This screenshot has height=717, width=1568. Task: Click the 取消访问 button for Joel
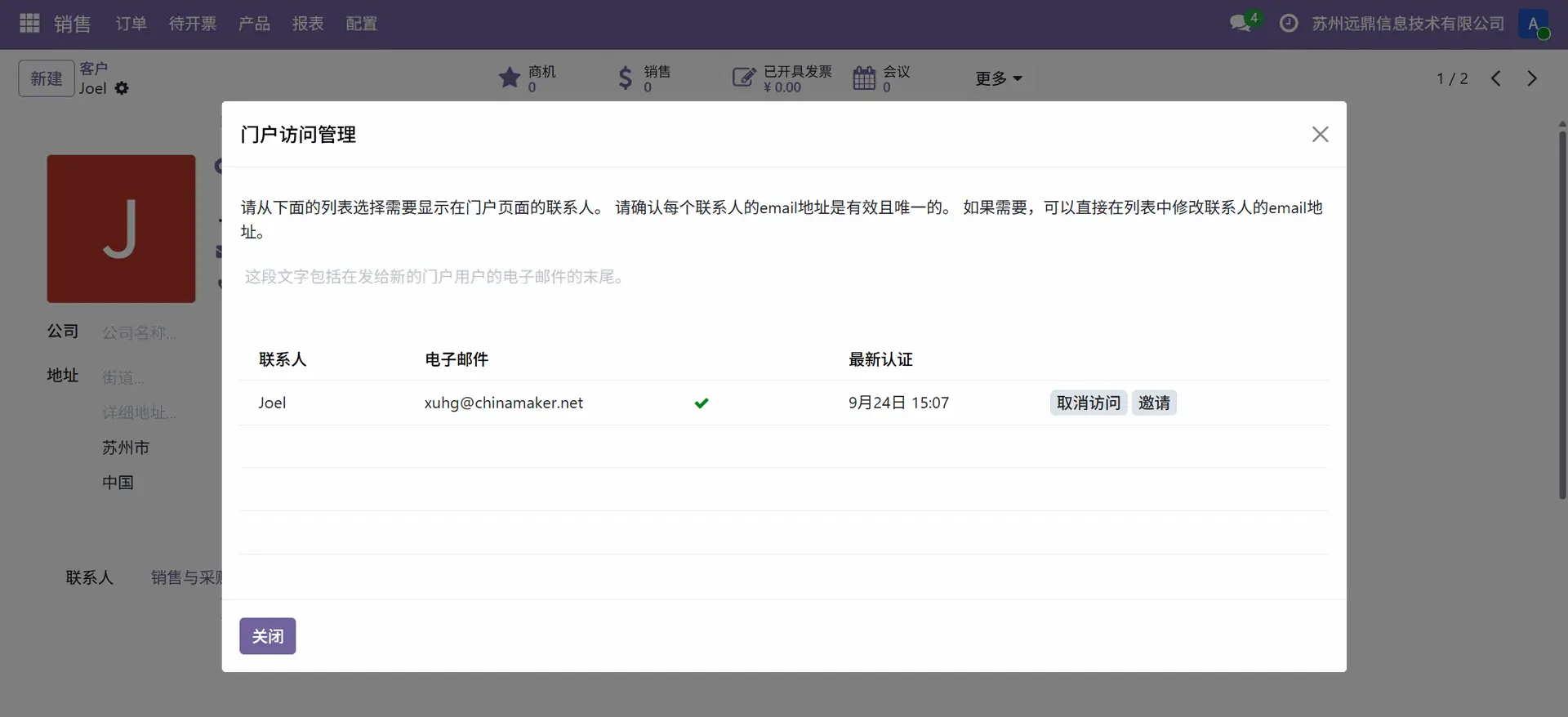[x=1088, y=403]
